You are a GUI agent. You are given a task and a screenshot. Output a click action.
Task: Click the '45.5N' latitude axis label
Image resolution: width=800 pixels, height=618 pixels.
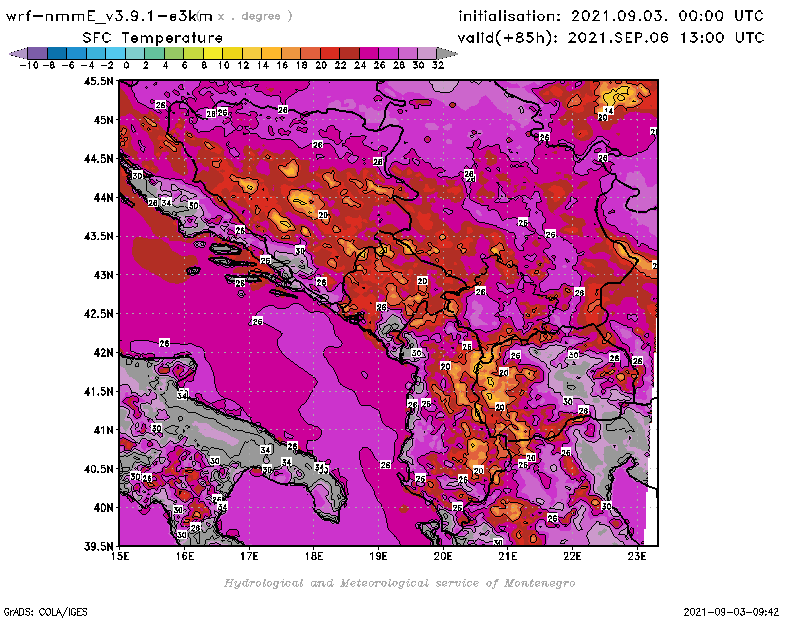point(99,81)
